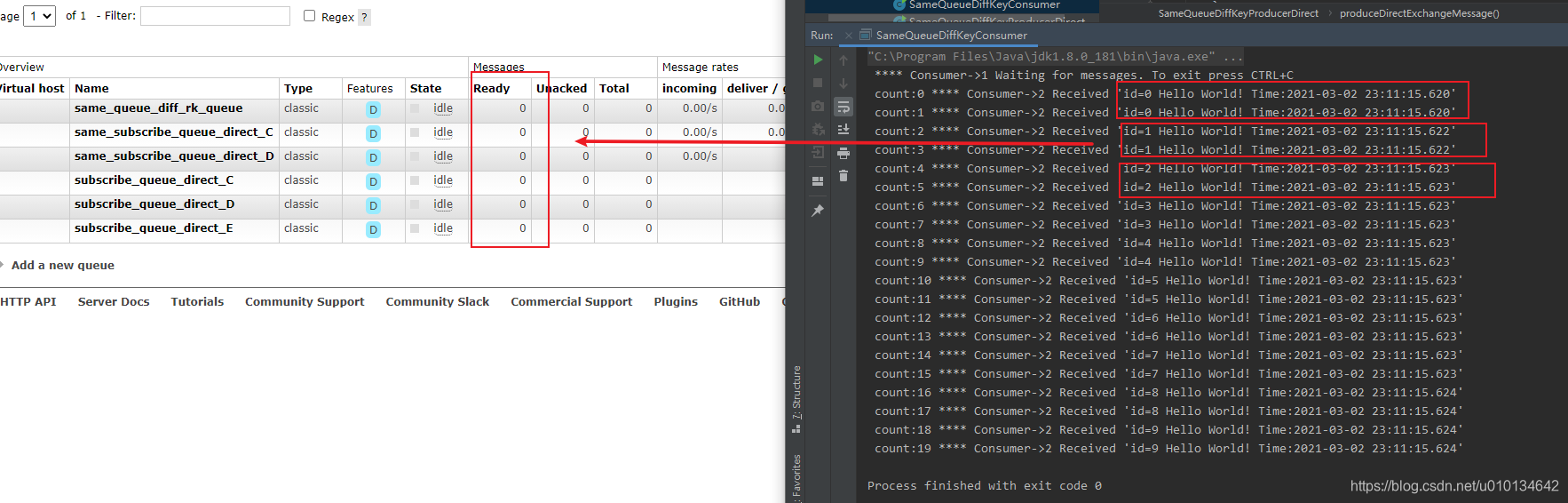Screen dimensions: 1568x503
Task: Click D feature badge for same_subscribe_queue_direct_D
Action: (373, 157)
